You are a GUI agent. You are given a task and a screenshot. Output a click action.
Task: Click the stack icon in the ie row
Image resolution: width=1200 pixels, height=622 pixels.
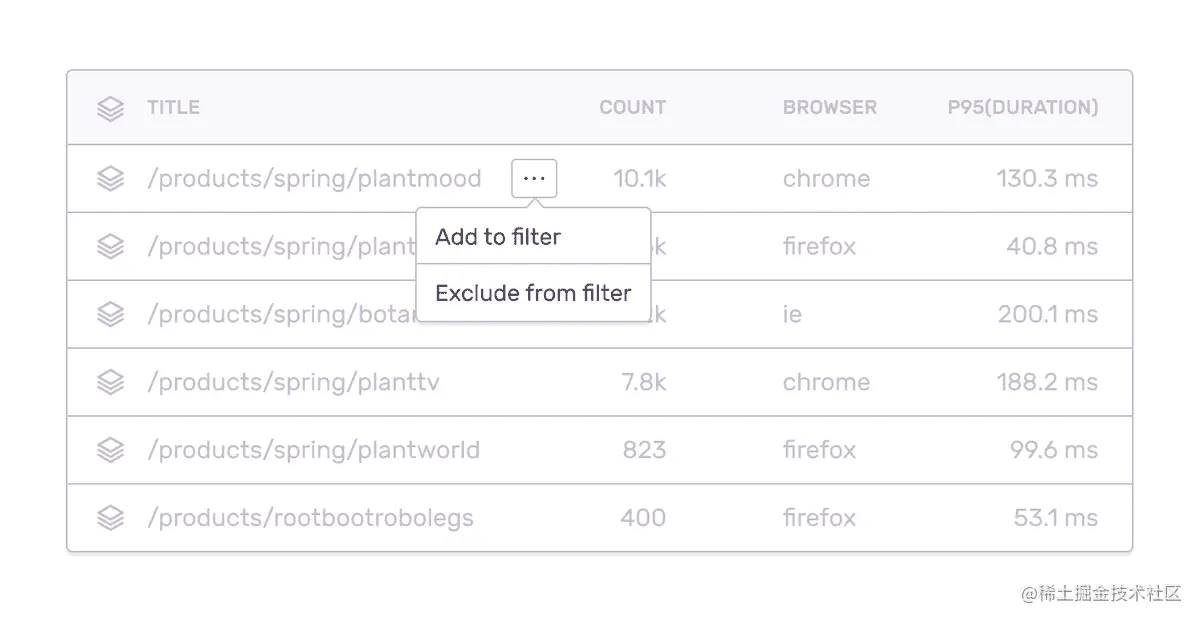tap(110, 315)
